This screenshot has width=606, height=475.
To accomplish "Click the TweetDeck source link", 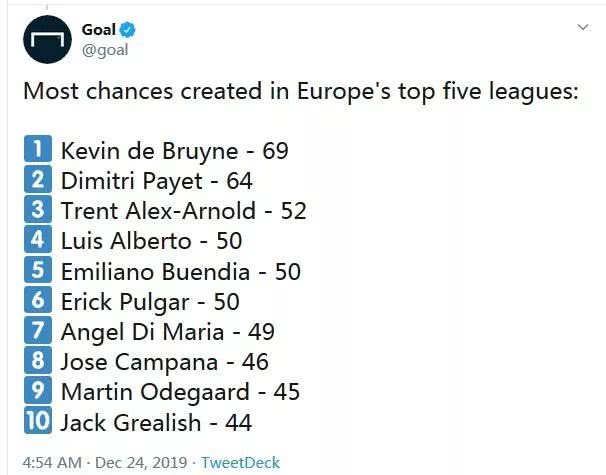I will pyautogui.click(x=240, y=463).
